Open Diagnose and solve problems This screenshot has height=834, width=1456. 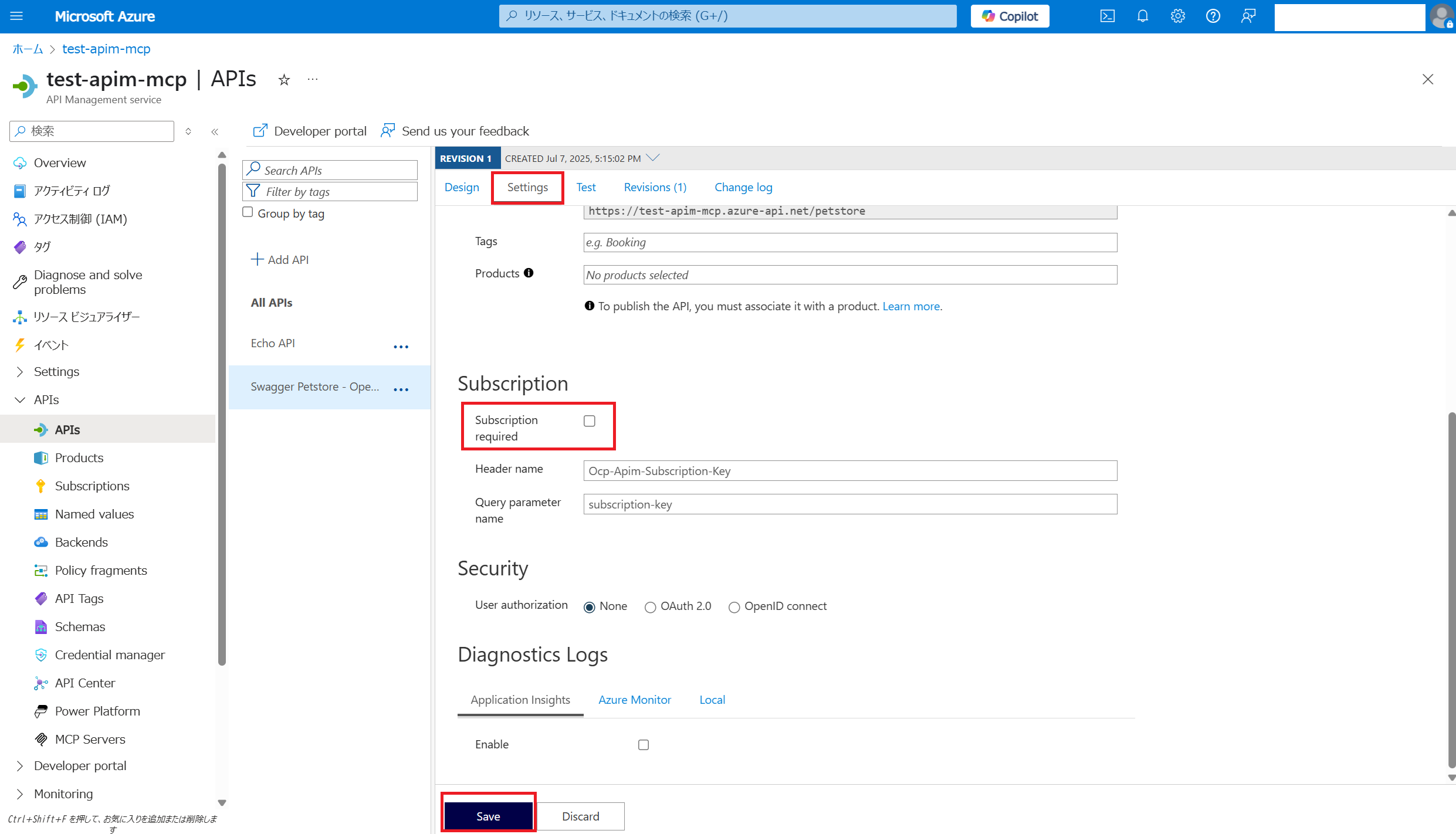pos(88,282)
